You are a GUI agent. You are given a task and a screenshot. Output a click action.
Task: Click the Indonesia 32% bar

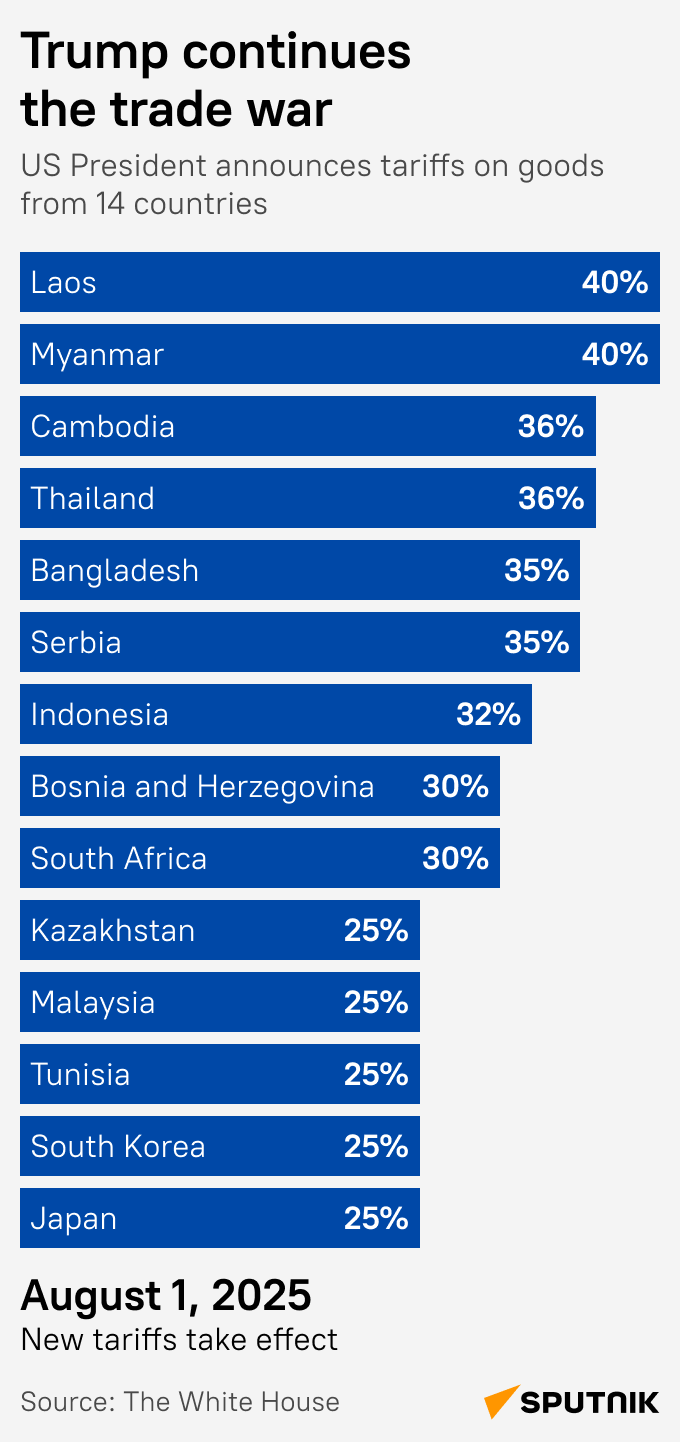coord(276,714)
